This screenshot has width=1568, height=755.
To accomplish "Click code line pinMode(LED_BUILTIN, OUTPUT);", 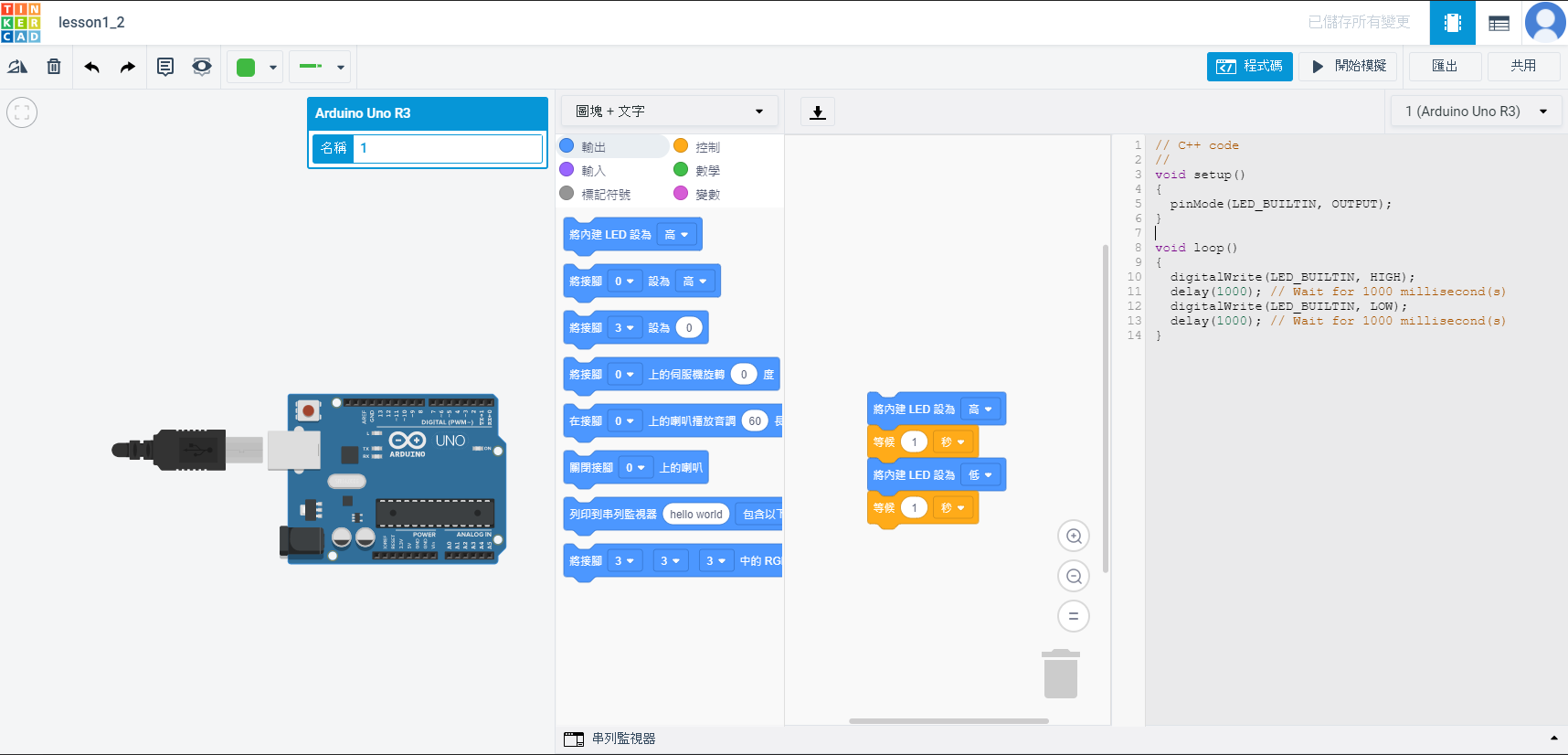I will point(1280,204).
